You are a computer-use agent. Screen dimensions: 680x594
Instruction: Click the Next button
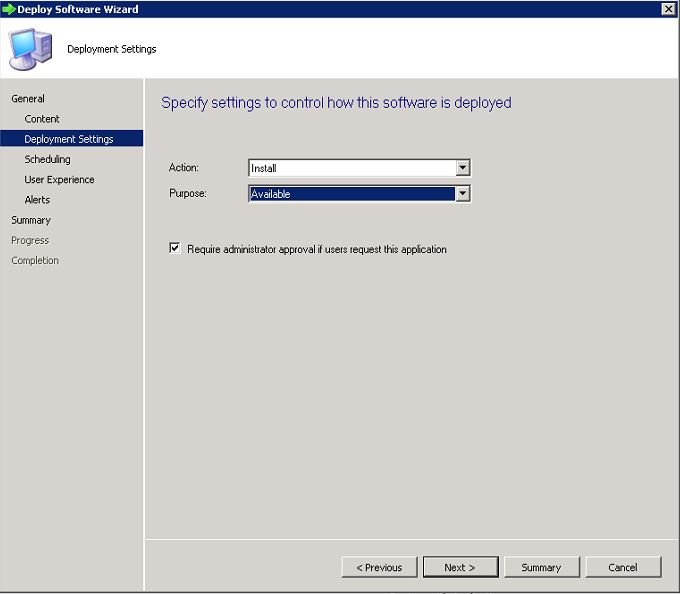pyautogui.click(x=461, y=567)
